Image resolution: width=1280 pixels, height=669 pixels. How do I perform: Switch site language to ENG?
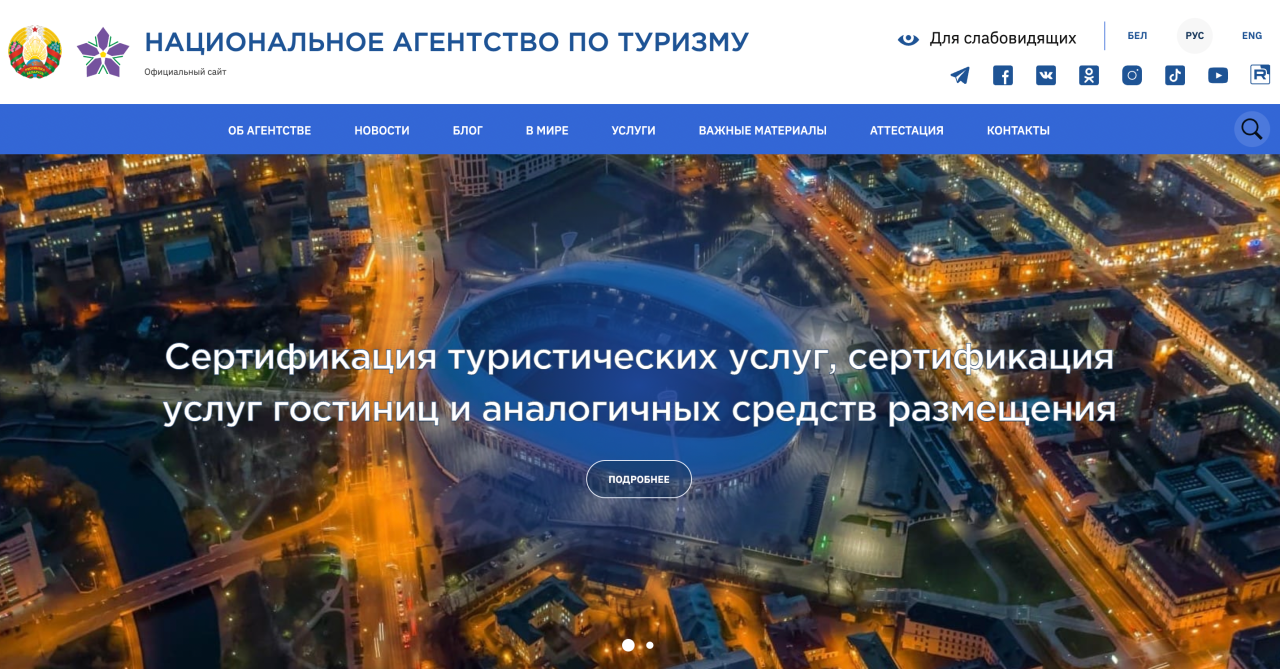click(x=1251, y=35)
